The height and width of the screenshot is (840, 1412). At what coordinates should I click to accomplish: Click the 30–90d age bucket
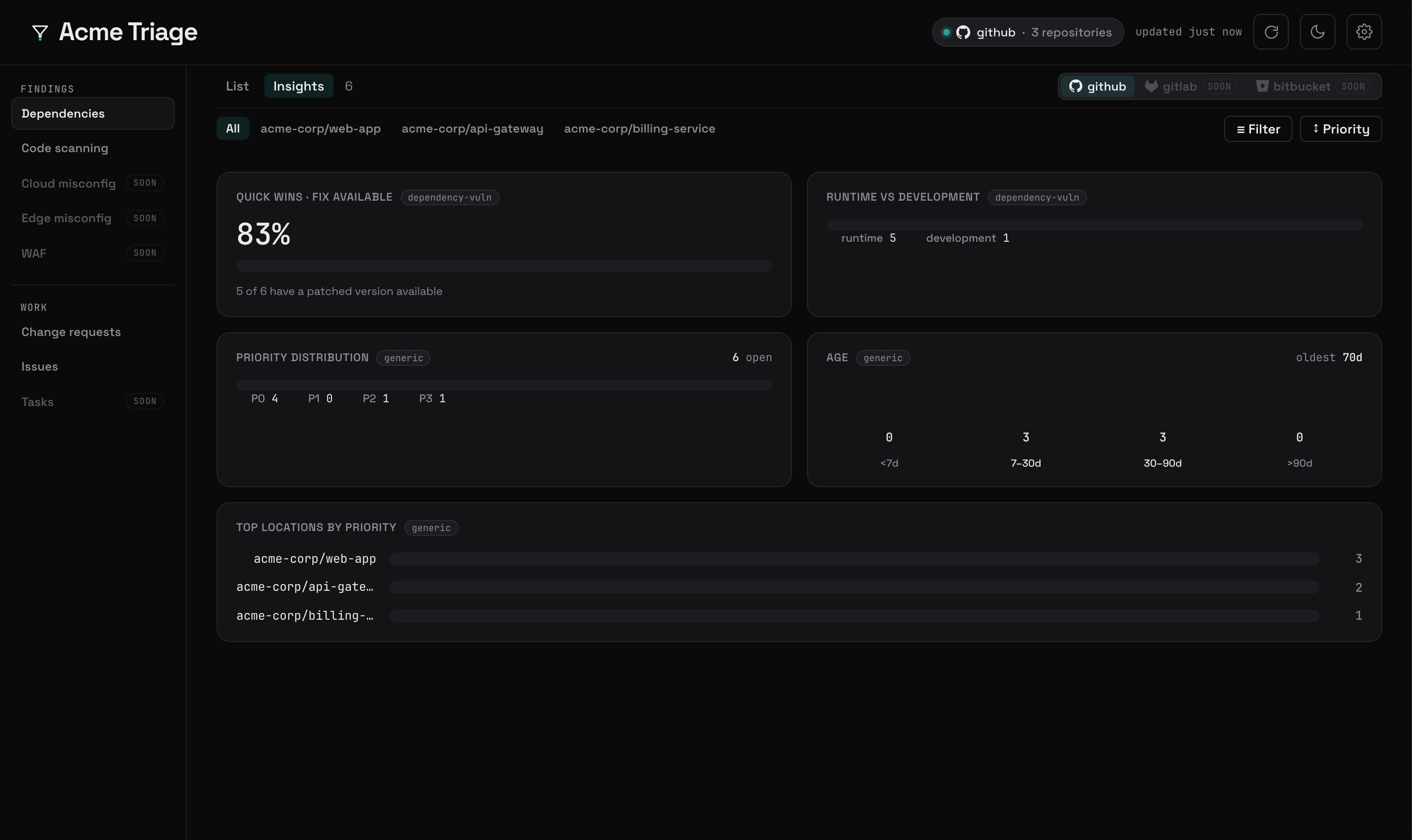click(x=1162, y=450)
